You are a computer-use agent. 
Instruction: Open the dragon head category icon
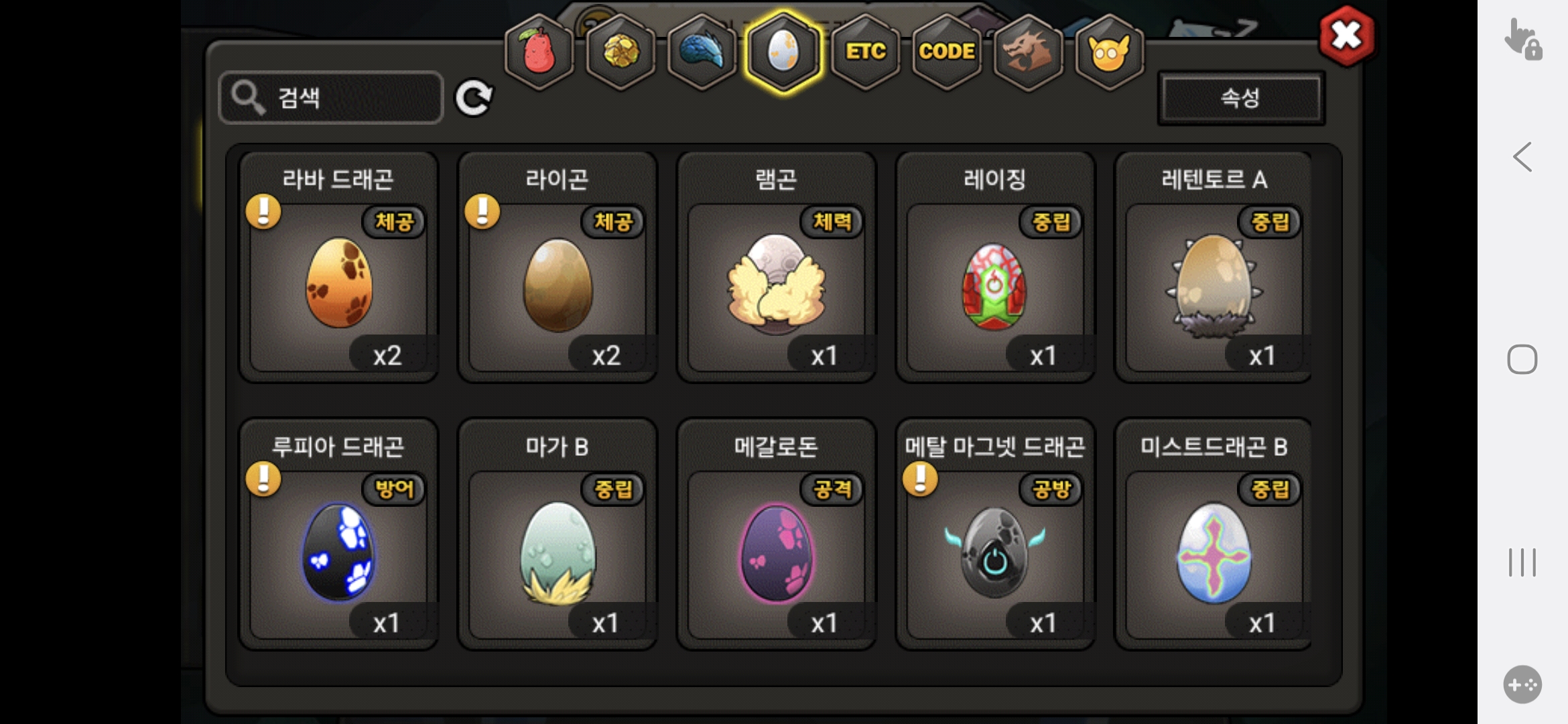click(x=1028, y=52)
